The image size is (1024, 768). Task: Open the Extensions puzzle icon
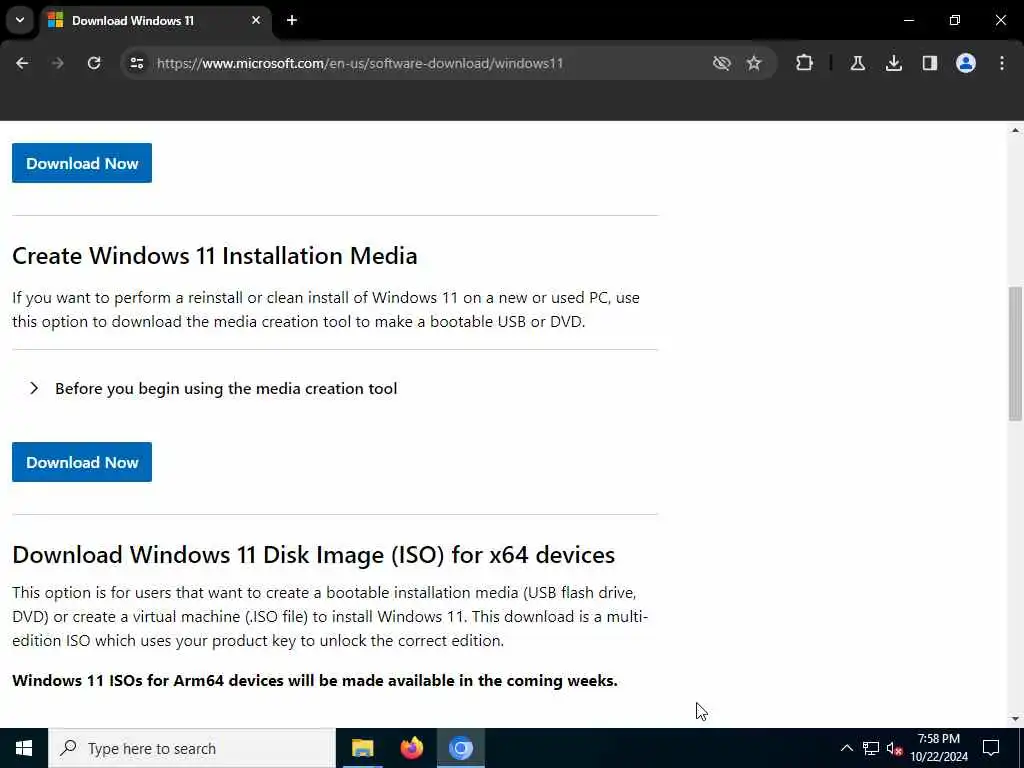pos(805,63)
